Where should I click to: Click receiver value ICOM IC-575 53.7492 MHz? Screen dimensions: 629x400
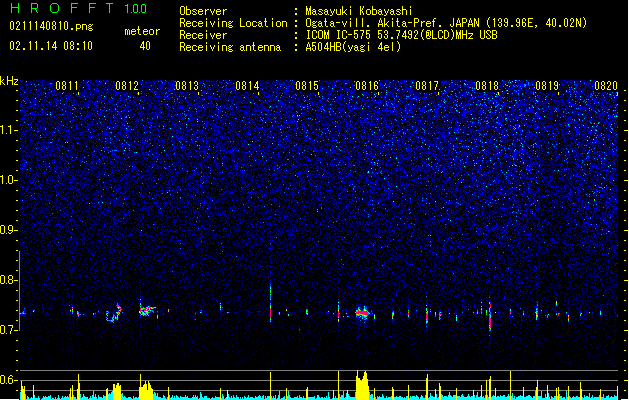click(401, 35)
